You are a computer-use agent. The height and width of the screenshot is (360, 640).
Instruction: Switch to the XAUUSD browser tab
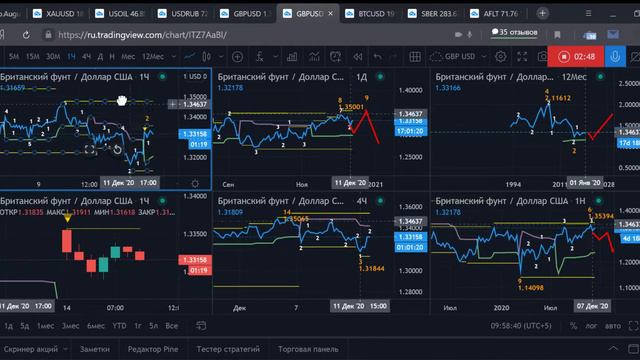pyautogui.click(x=58, y=13)
